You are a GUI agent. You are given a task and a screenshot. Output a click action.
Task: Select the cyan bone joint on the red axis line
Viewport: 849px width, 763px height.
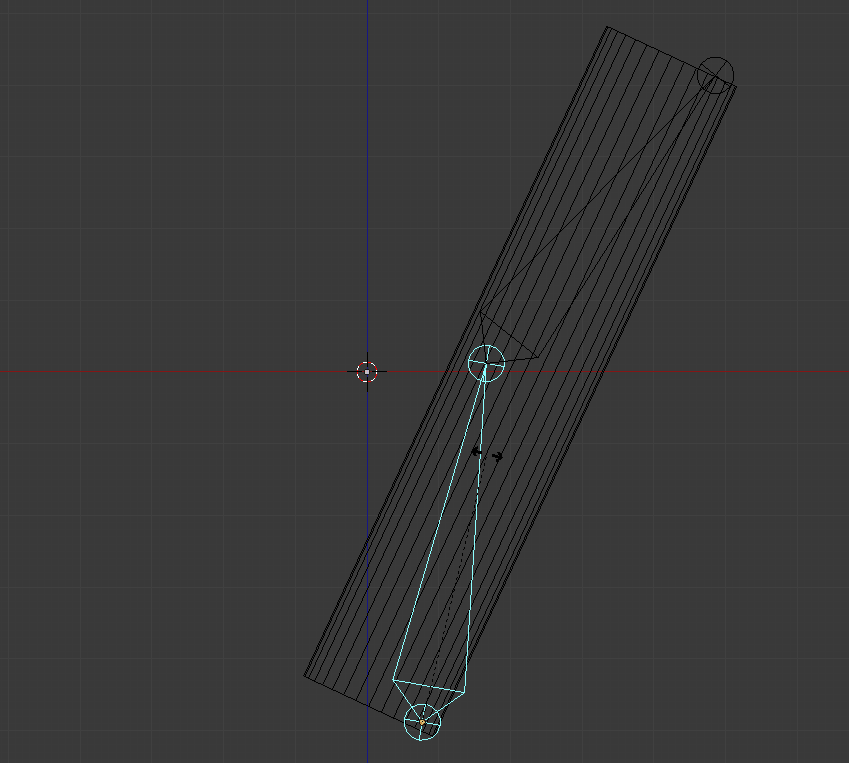pyautogui.click(x=486, y=363)
